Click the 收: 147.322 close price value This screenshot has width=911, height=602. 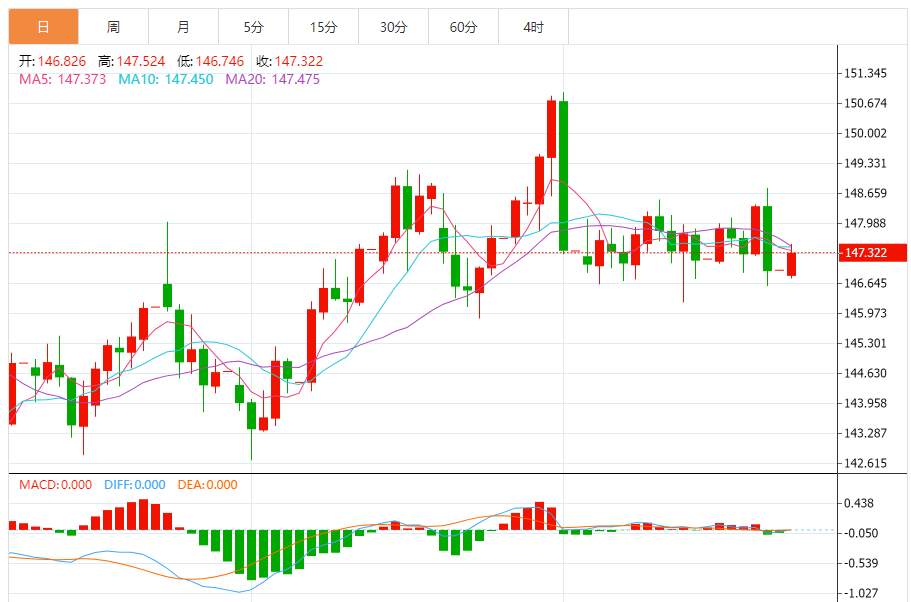pos(289,61)
